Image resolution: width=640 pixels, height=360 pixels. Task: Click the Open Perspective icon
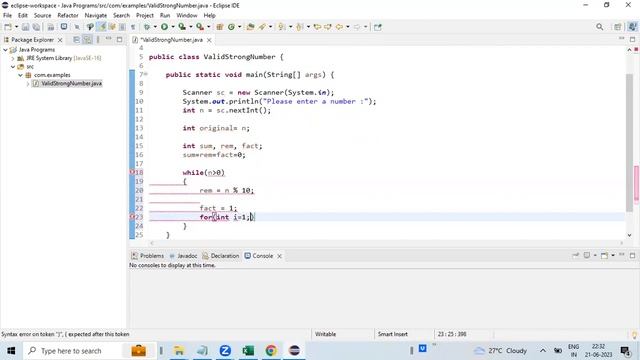pyautogui.click(x=618, y=27)
